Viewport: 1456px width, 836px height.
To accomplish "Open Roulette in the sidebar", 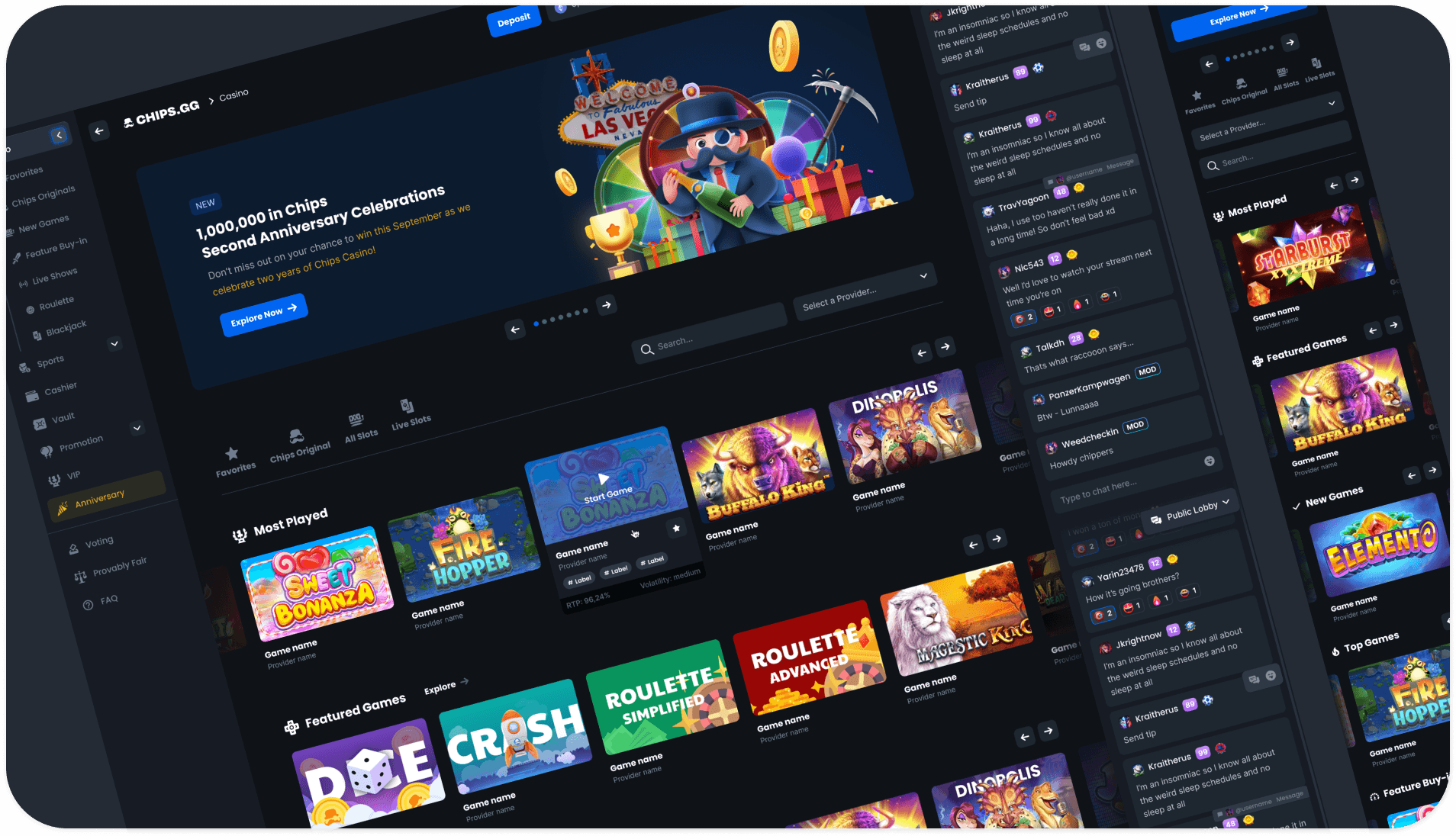I will (x=50, y=304).
